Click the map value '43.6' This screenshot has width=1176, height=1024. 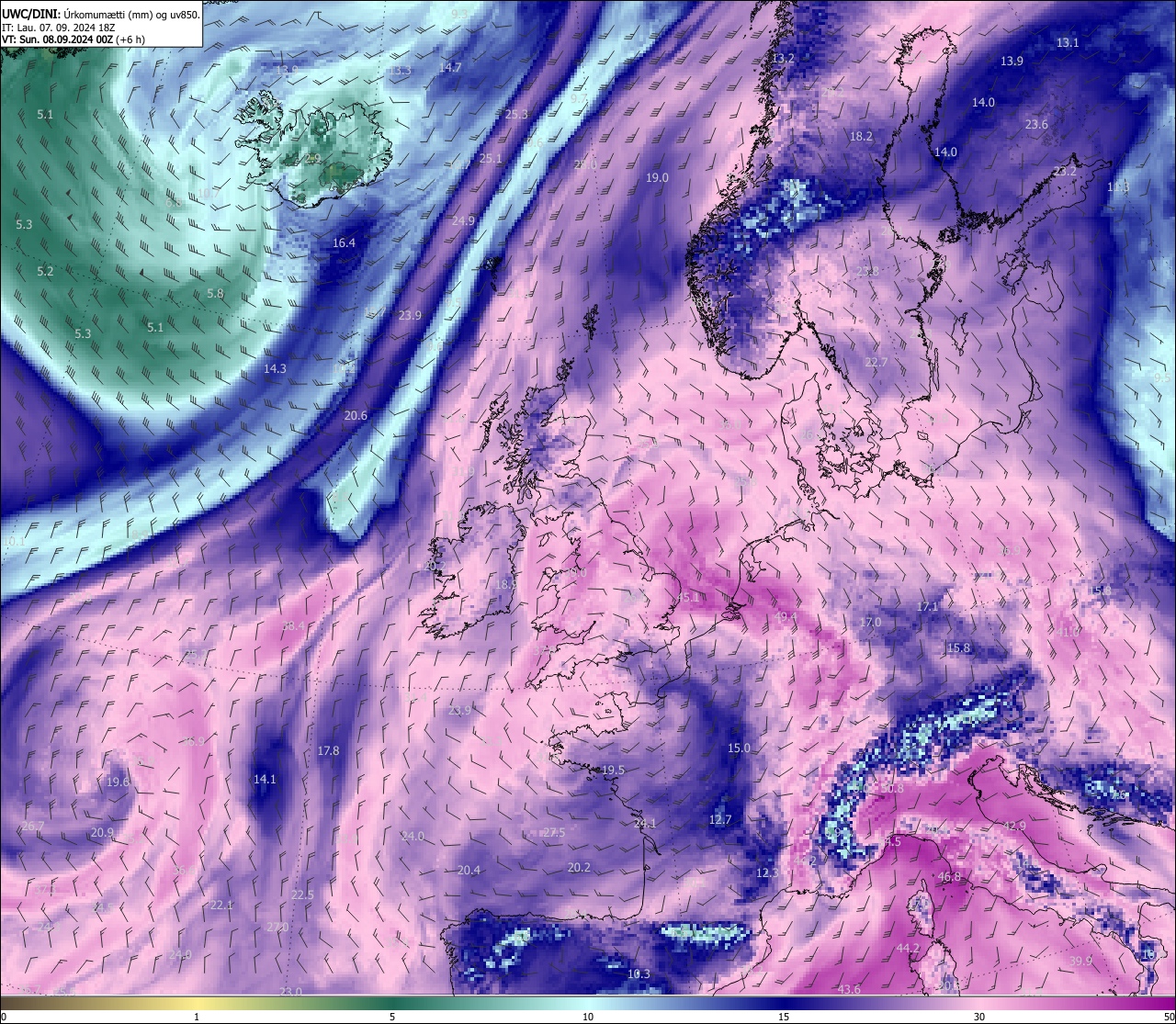coord(850,990)
